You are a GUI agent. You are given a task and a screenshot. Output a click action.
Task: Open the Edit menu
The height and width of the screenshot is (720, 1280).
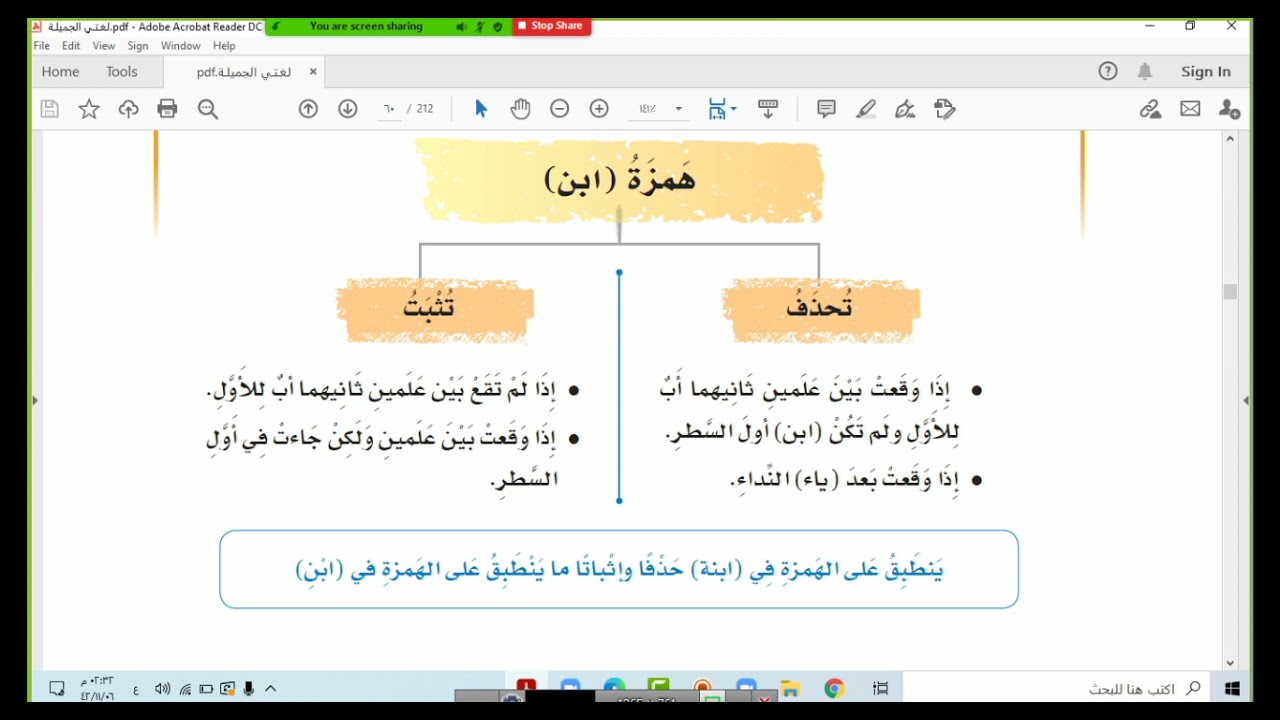pos(71,46)
